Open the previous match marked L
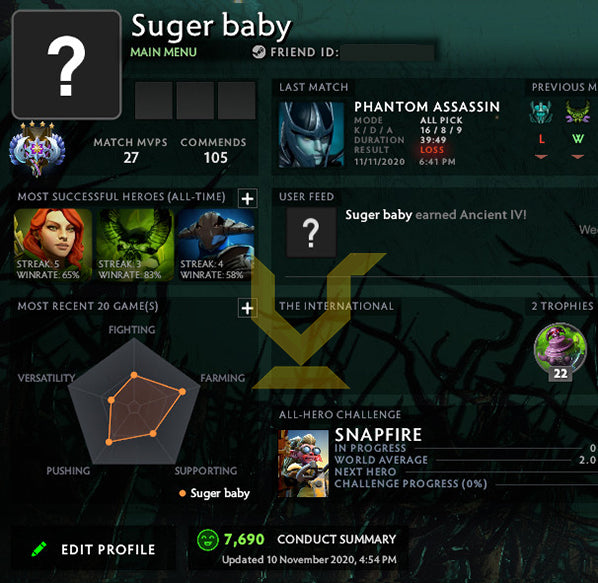This screenshot has width=598, height=583. pos(541,130)
